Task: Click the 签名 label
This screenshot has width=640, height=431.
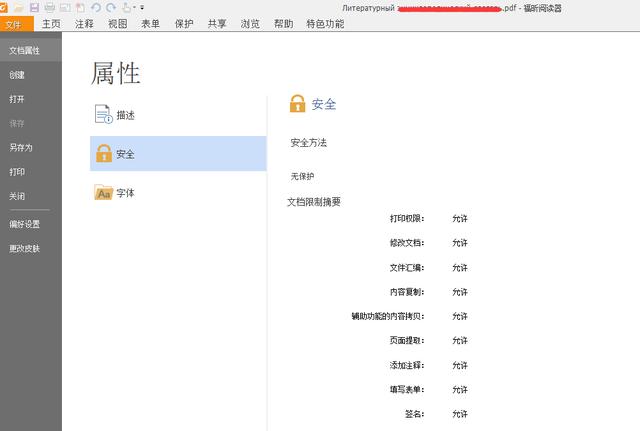Action: pos(414,414)
